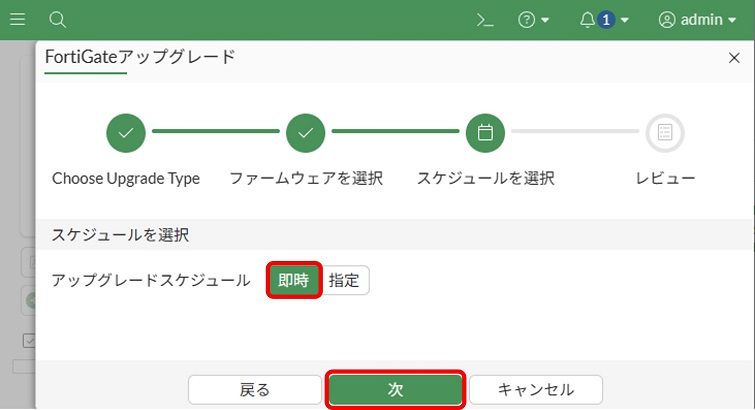Toggle the dimmed checkbox behind the dialog
The width and height of the screenshot is (755, 410).
pyautogui.click(x=29, y=341)
